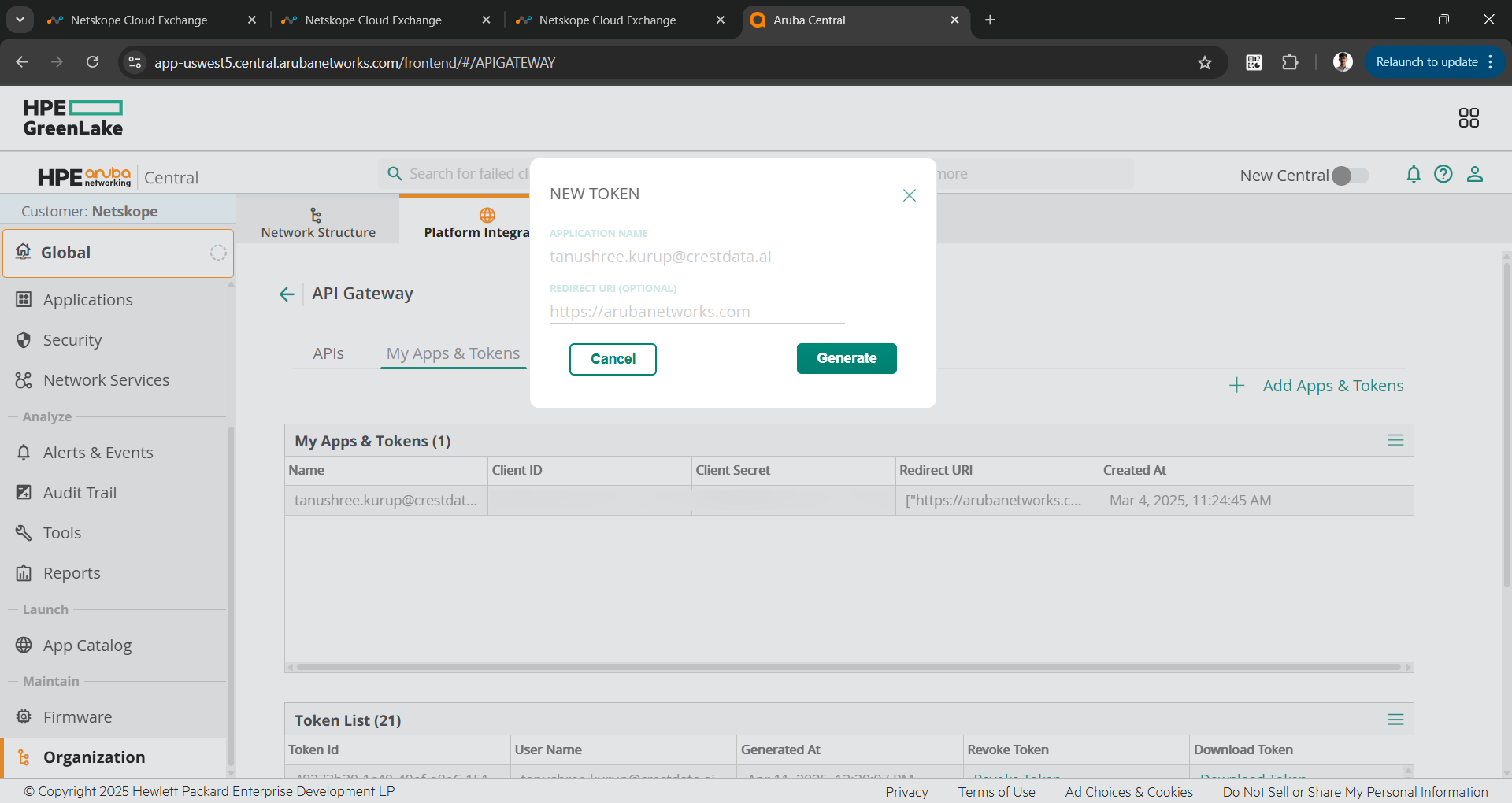Switch to the APIs tab
Screen dimensions: 1512x803
coord(328,353)
